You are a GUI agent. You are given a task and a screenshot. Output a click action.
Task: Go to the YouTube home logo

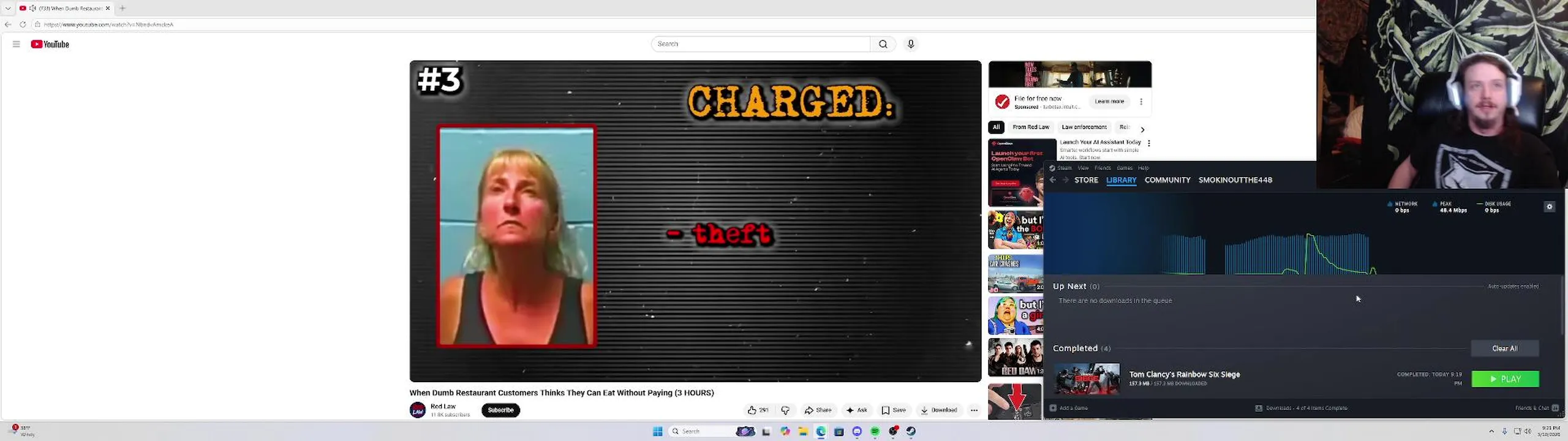click(x=50, y=44)
